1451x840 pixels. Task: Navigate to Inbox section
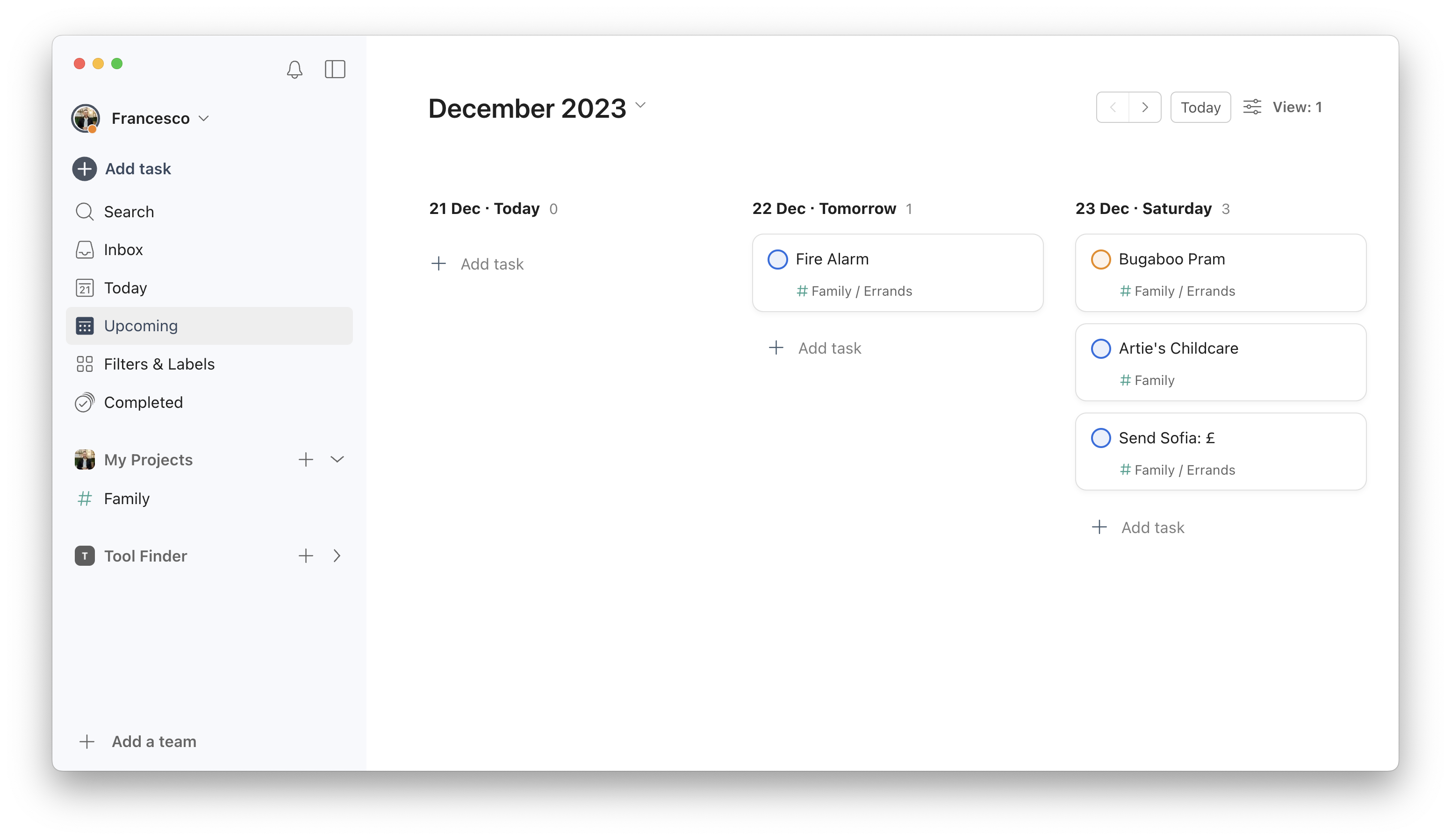pos(123,249)
